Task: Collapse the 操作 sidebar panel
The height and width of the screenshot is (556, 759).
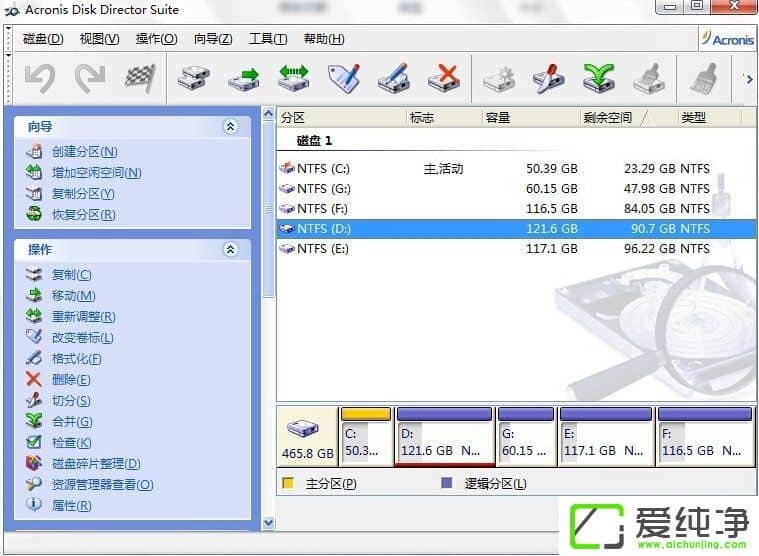Action: click(230, 250)
